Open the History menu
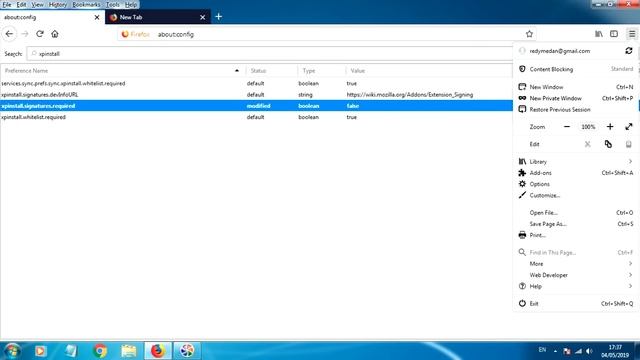 [x=58, y=4]
